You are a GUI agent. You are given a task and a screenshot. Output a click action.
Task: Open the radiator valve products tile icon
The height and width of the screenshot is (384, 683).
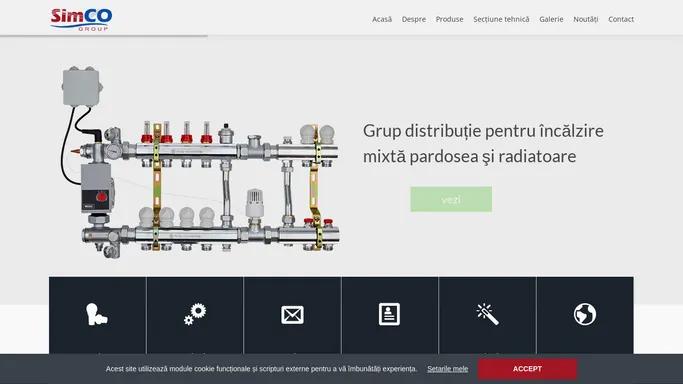tap(97, 314)
